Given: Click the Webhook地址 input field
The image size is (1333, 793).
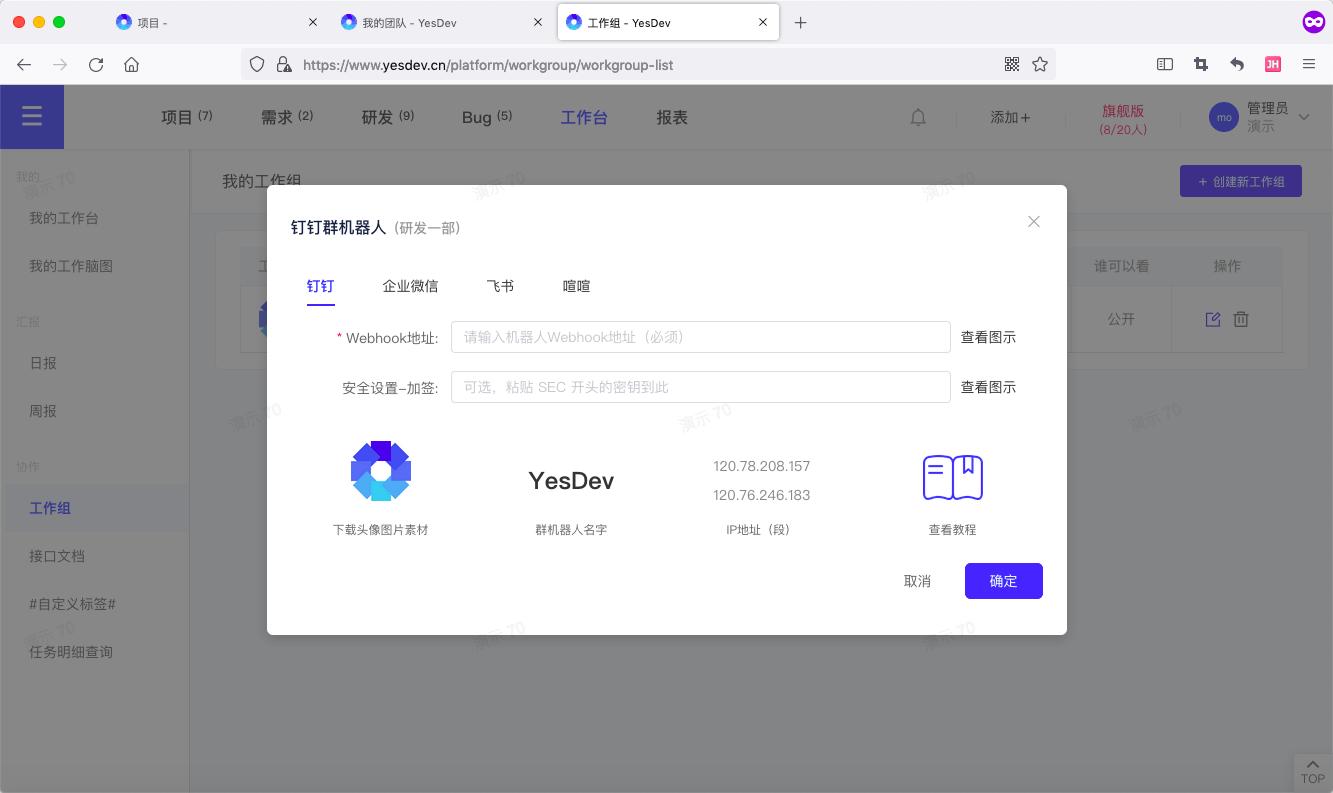Looking at the screenshot, I should coord(700,337).
